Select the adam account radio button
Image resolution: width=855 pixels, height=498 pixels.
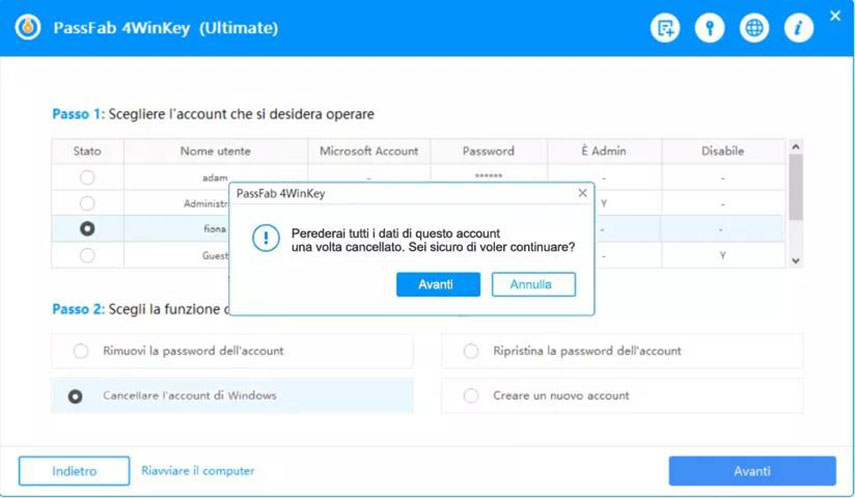click(87, 177)
